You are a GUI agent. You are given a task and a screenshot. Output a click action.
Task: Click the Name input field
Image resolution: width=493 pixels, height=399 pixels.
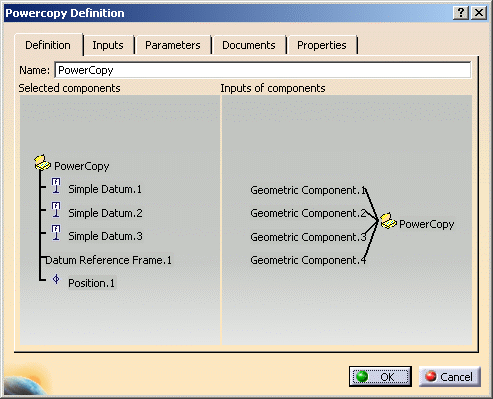pos(263,70)
